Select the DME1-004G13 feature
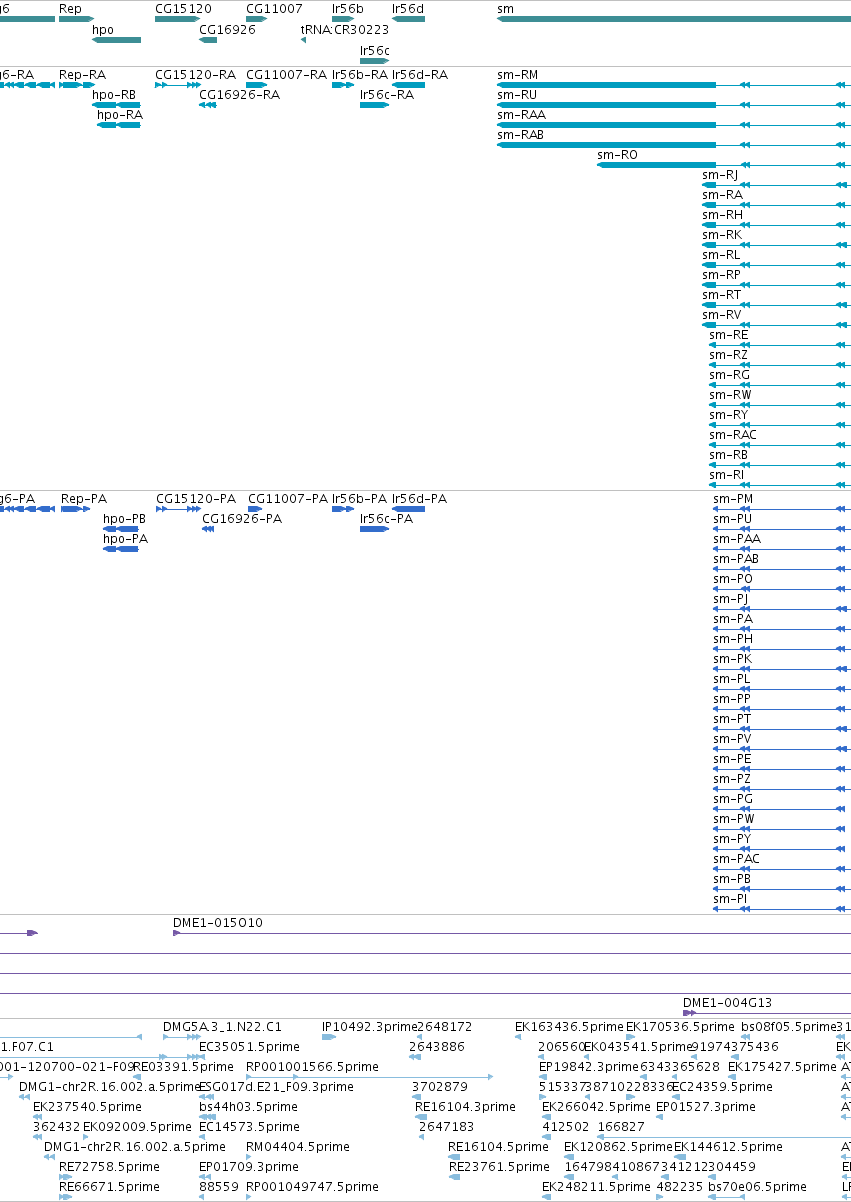 click(767, 1013)
